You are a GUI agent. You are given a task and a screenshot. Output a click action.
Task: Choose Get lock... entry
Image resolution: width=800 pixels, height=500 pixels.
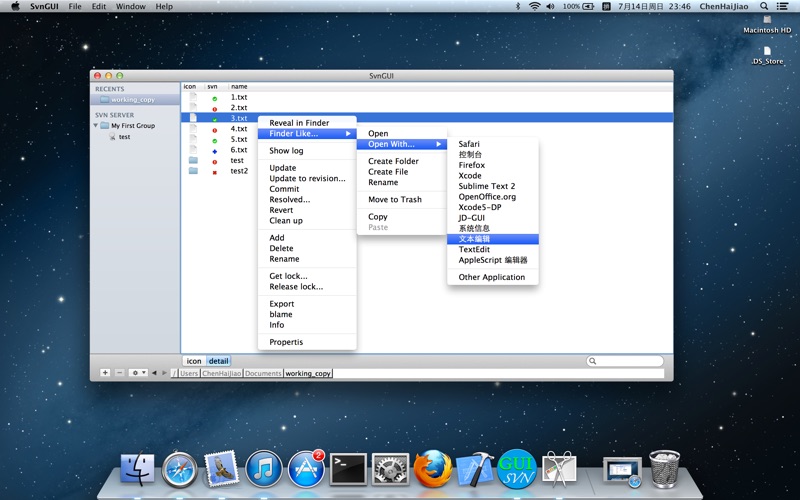tap(307, 276)
